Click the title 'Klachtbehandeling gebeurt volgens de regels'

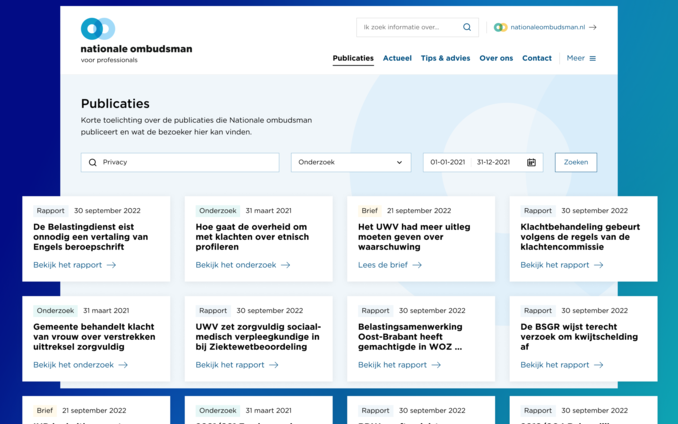pyautogui.click(x=580, y=237)
